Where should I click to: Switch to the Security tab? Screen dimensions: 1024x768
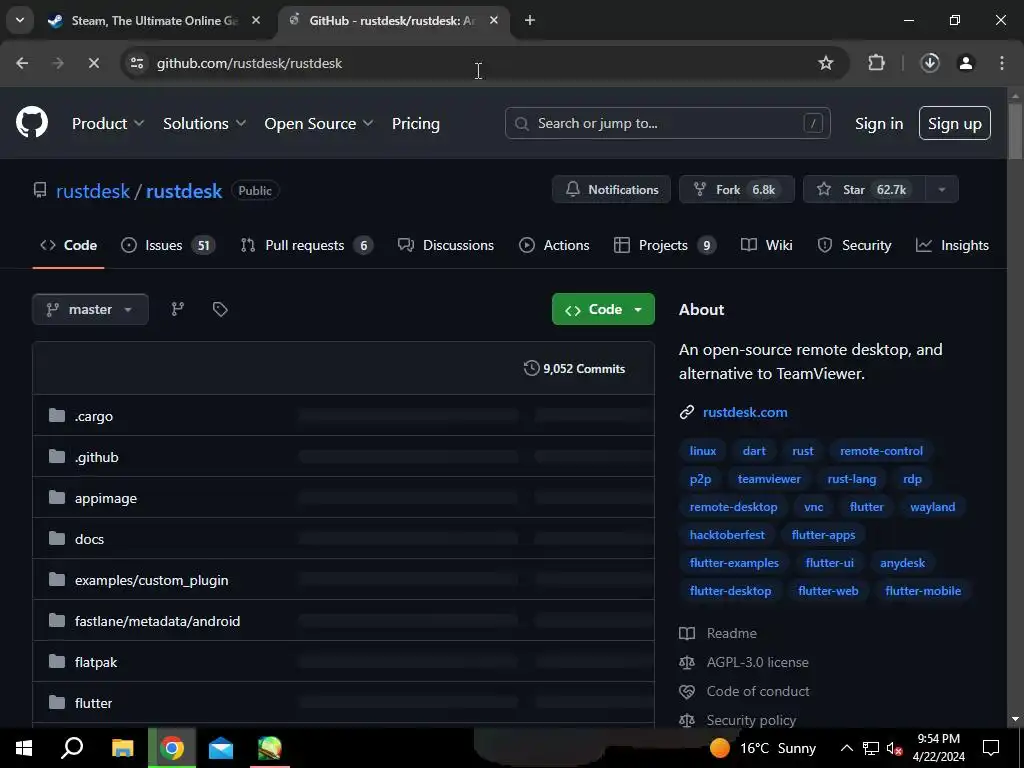pyautogui.click(x=854, y=246)
